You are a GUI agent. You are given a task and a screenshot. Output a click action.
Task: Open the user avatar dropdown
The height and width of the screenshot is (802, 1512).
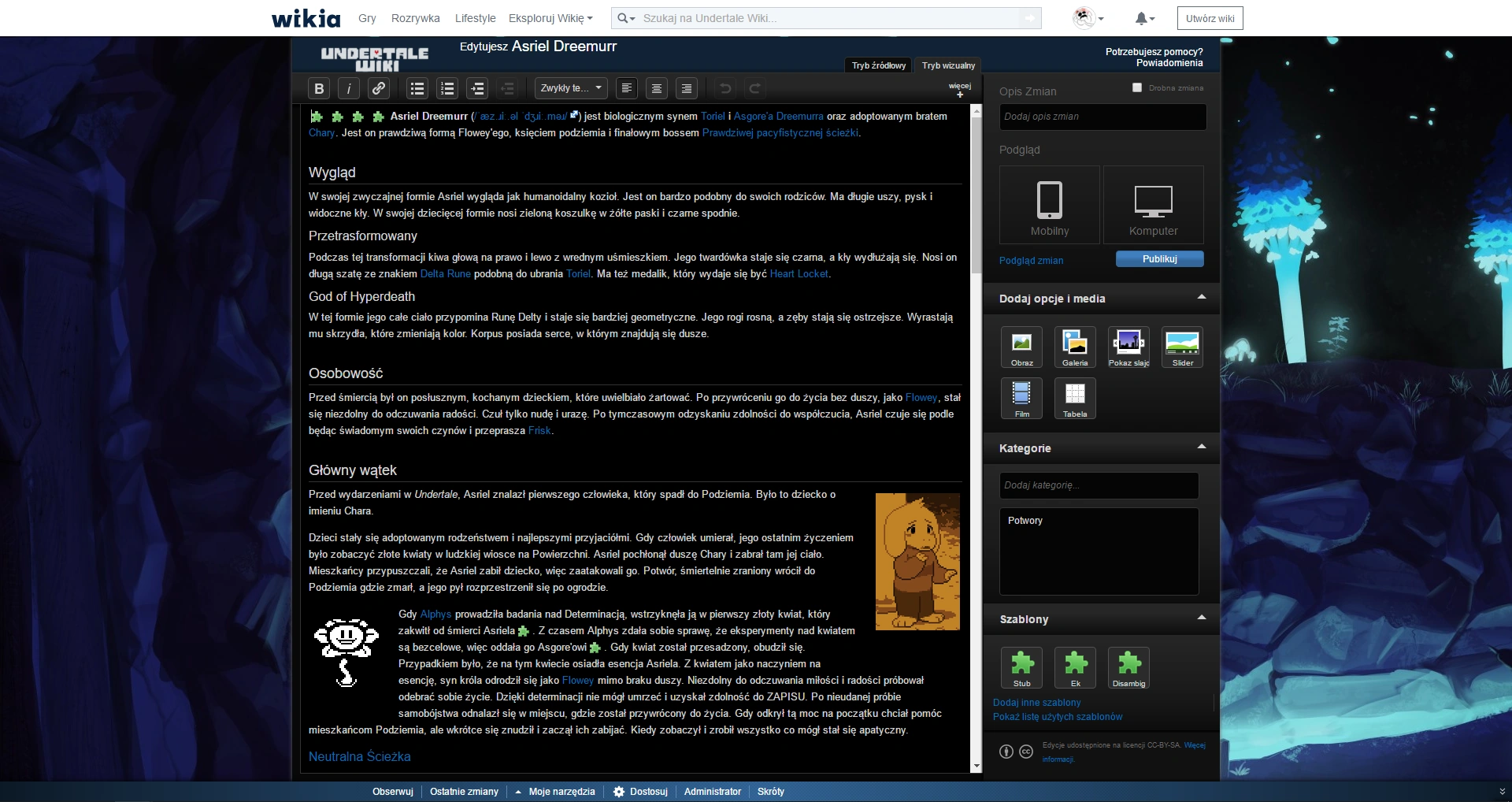(x=1088, y=18)
